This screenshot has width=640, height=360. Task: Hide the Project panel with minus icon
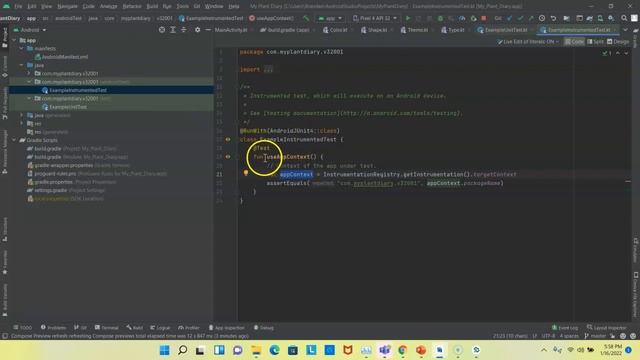pos(208,30)
